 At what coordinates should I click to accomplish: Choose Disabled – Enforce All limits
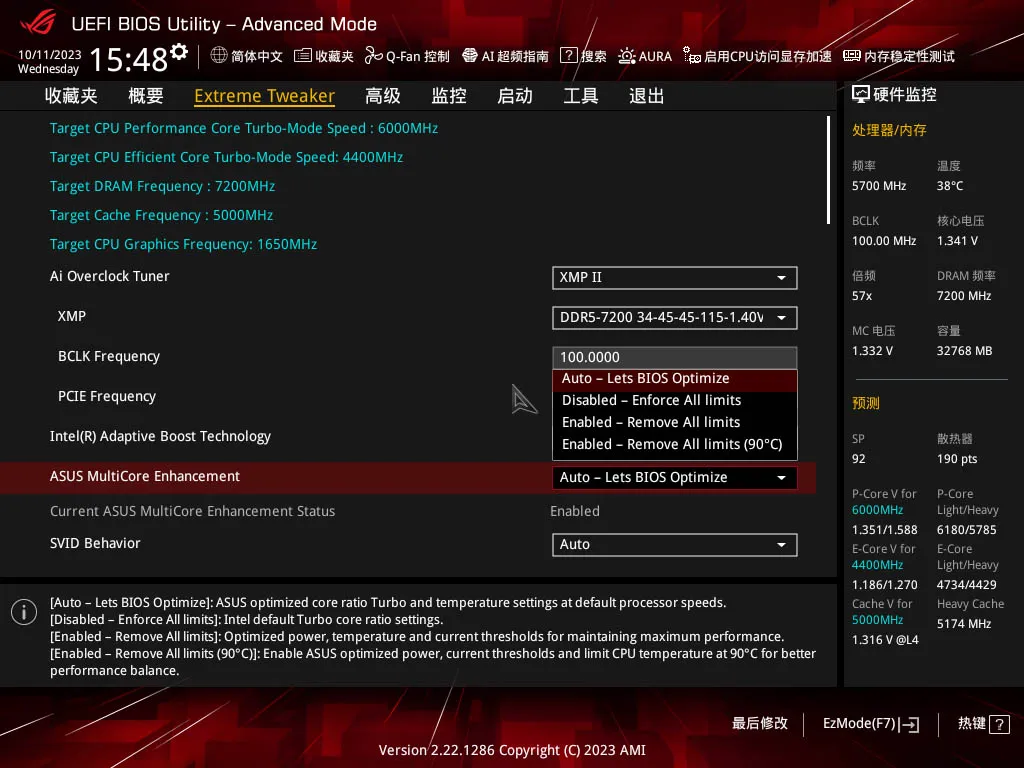675,400
